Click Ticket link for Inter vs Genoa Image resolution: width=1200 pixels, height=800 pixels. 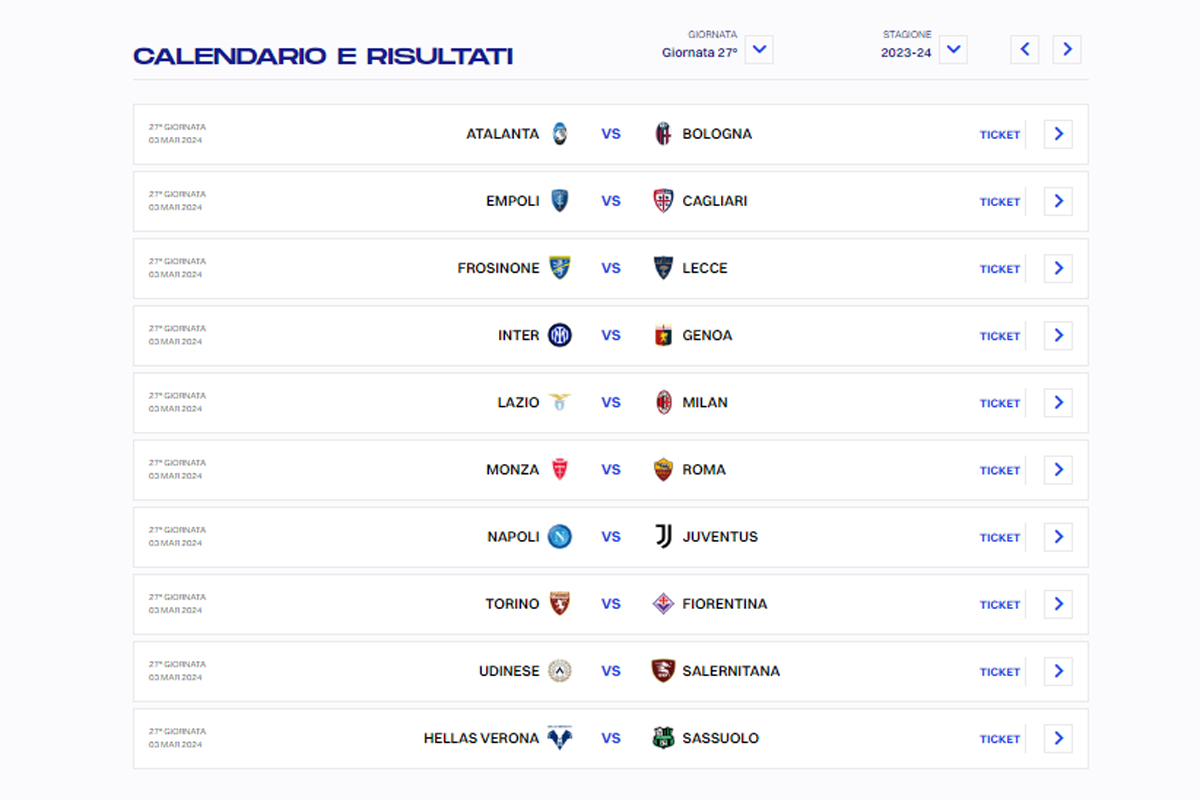coord(999,336)
